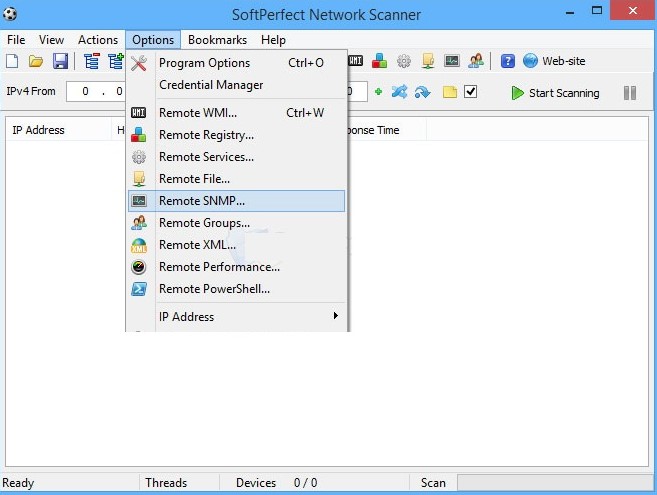Click the Start Scanning button
Viewport: 657px width, 495px height.
556,93
